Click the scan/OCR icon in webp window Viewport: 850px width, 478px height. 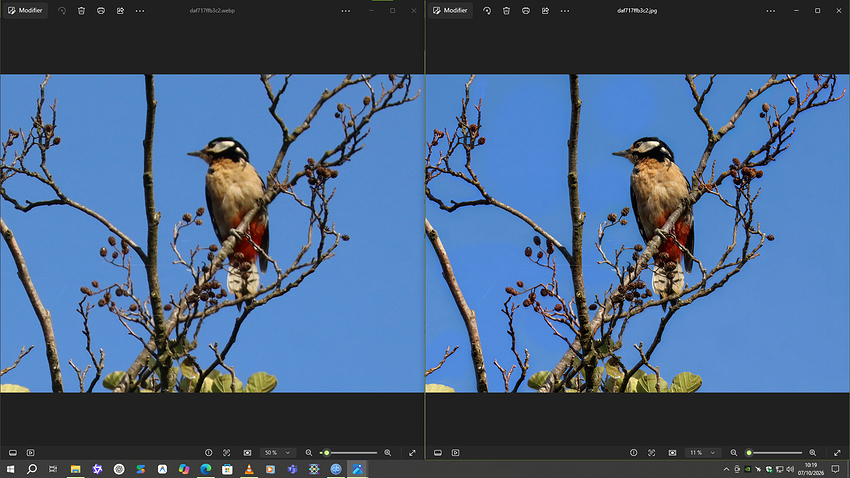tap(227, 453)
